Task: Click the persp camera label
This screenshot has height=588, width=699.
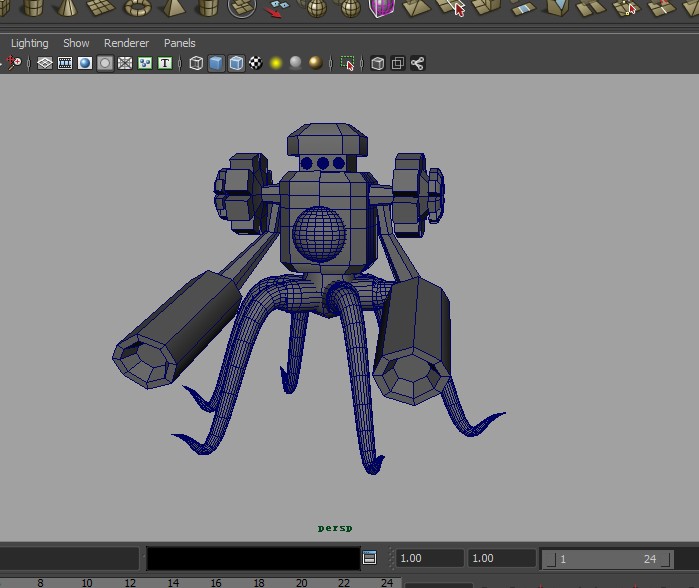Action: tap(335, 528)
